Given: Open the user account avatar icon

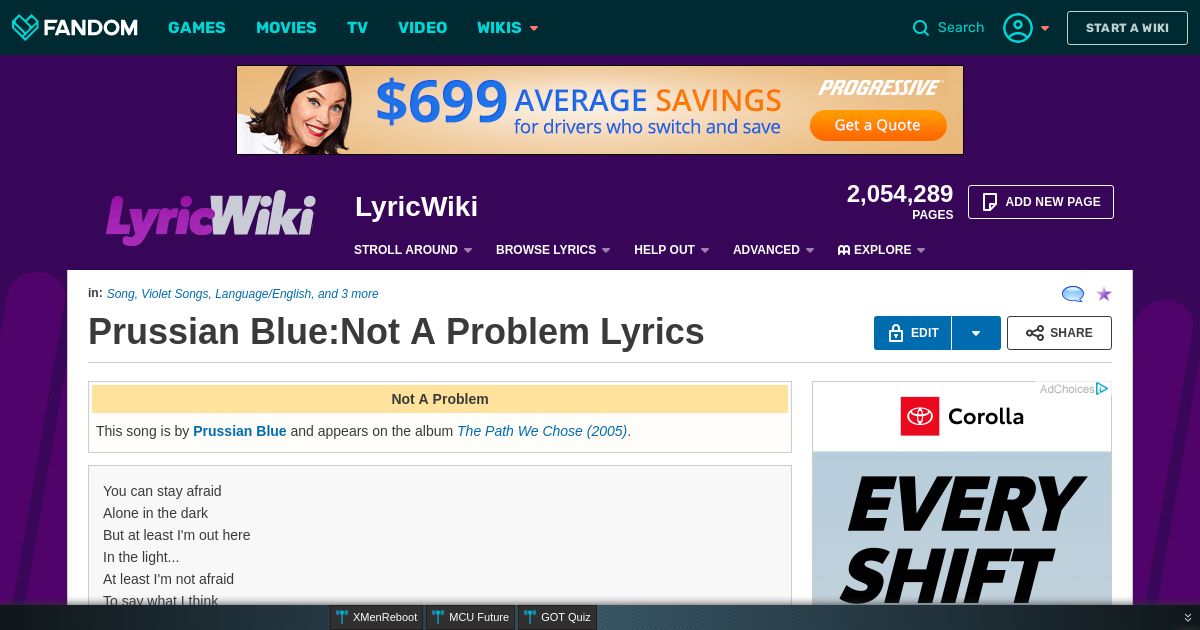Looking at the screenshot, I should click(x=1018, y=28).
